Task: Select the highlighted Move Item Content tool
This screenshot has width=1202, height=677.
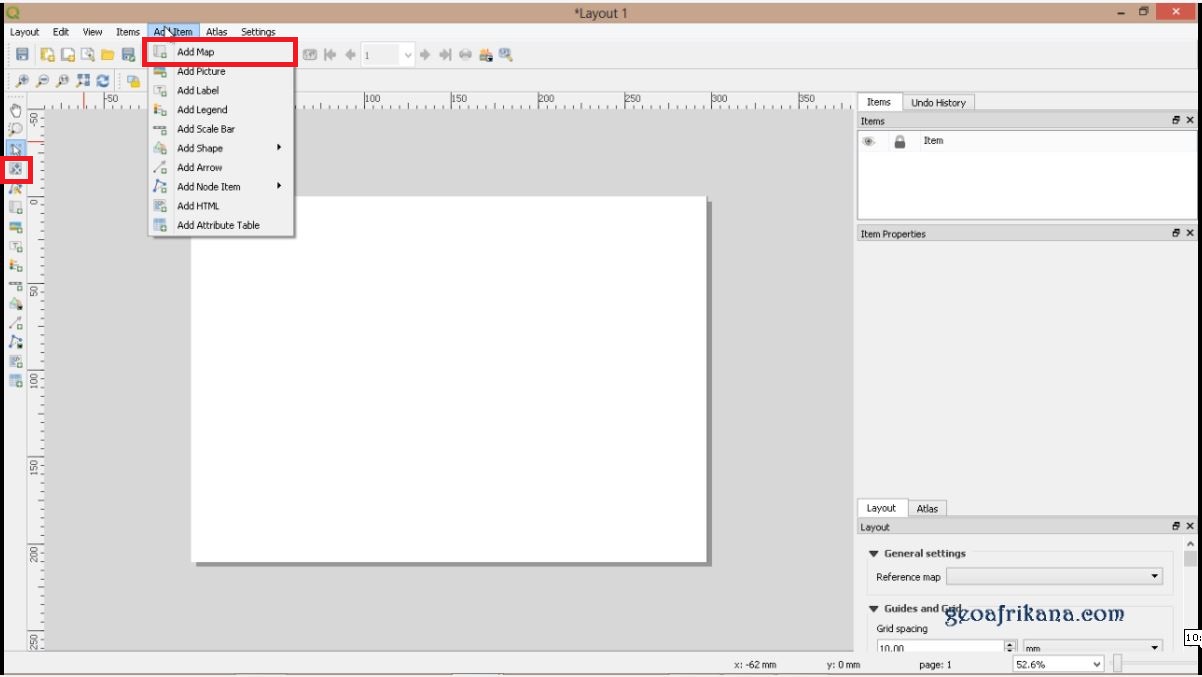Action: (x=16, y=169)
